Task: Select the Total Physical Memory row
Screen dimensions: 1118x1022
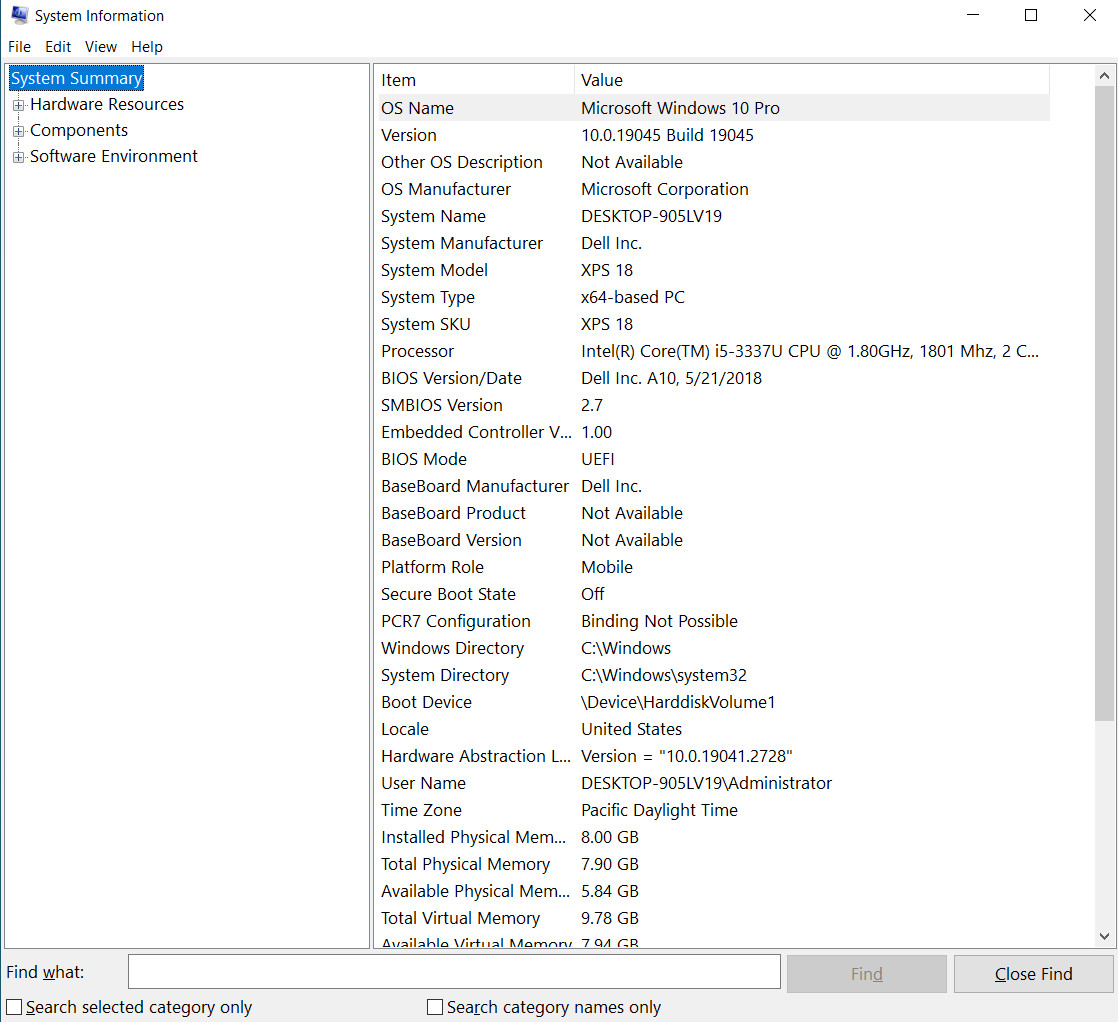Action: (x=714, y=865)
